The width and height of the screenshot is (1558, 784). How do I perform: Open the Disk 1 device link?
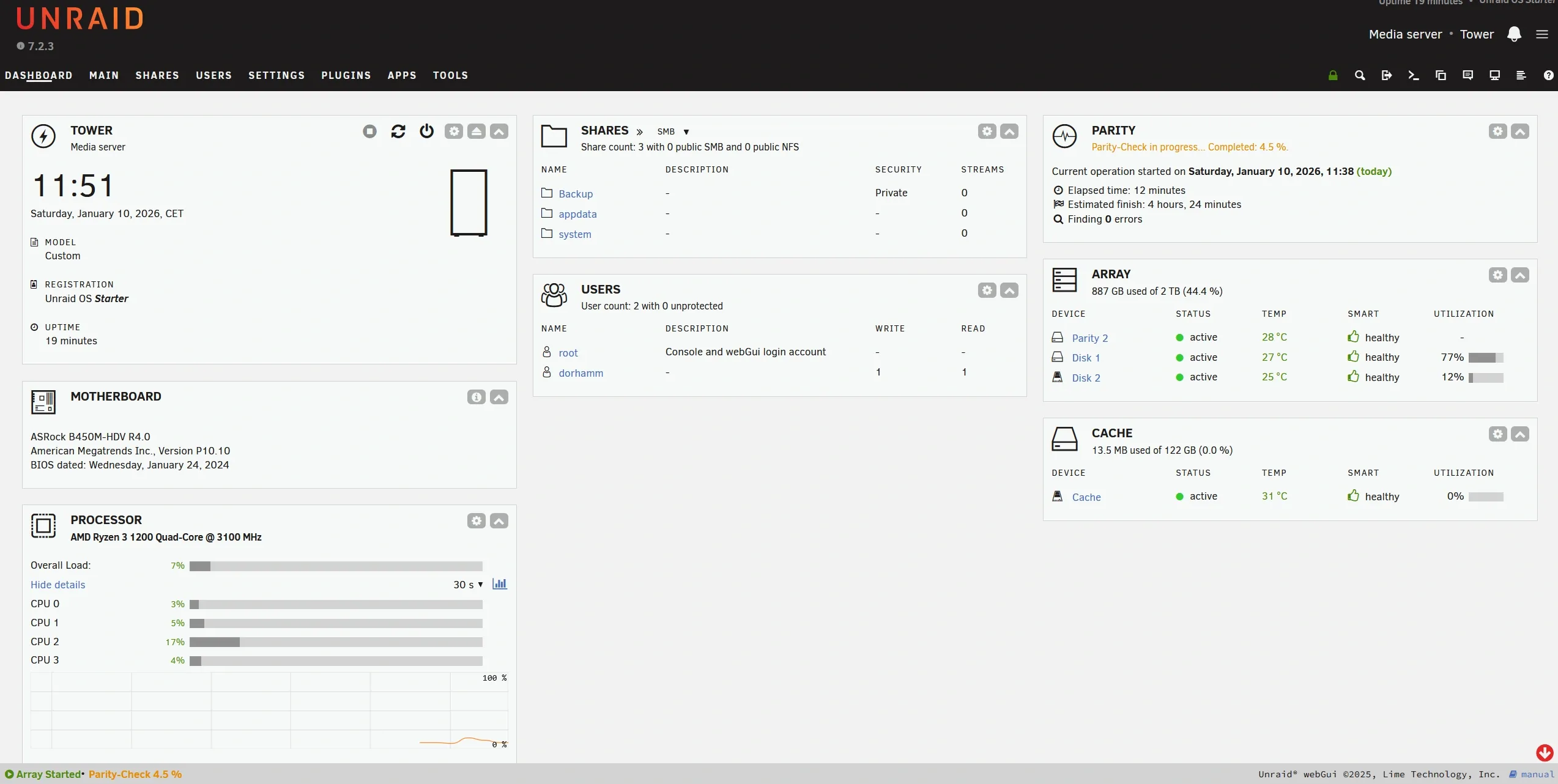point(1086,358)
